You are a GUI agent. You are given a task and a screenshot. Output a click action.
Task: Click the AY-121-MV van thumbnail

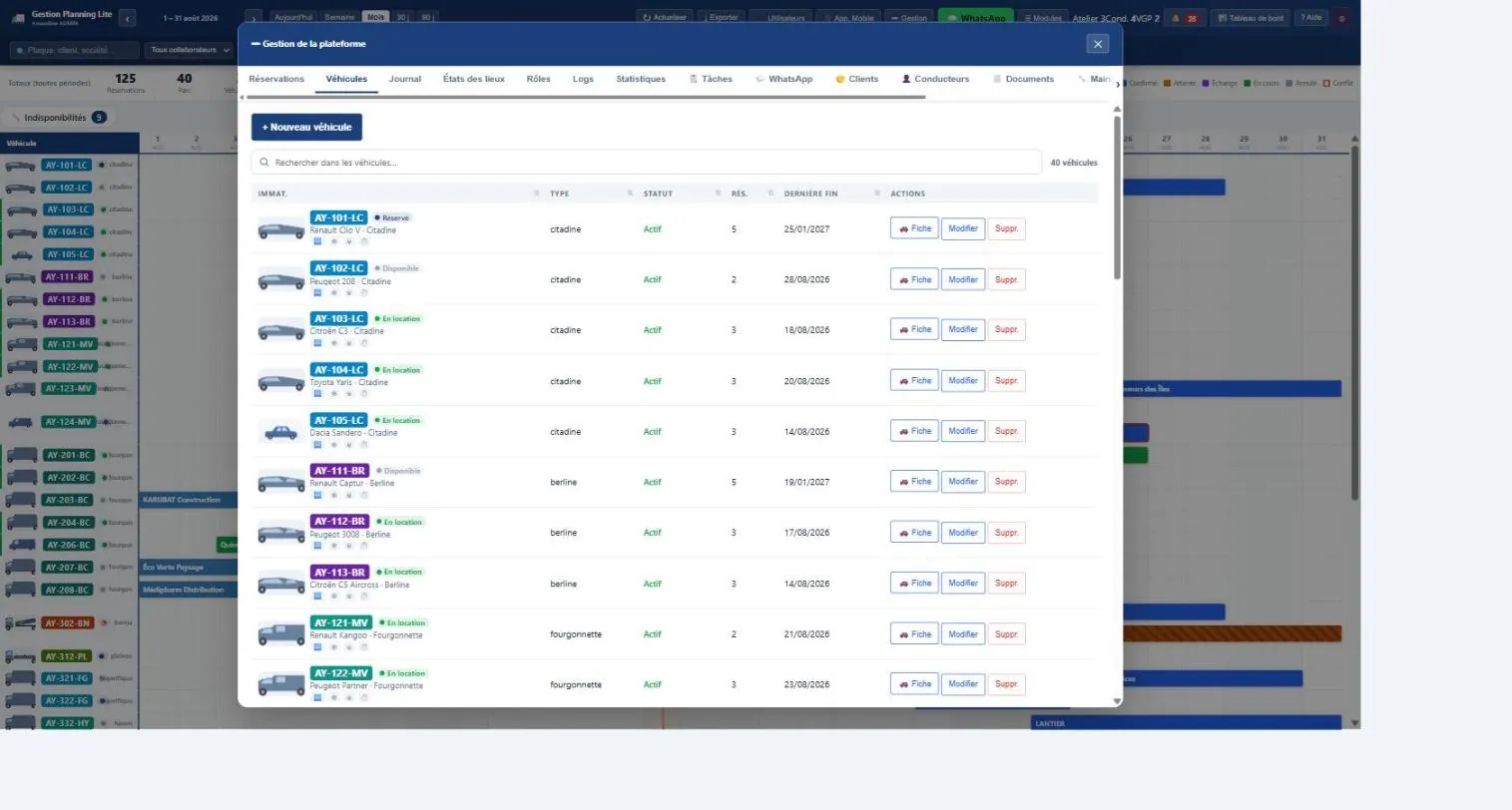point(281,634)
